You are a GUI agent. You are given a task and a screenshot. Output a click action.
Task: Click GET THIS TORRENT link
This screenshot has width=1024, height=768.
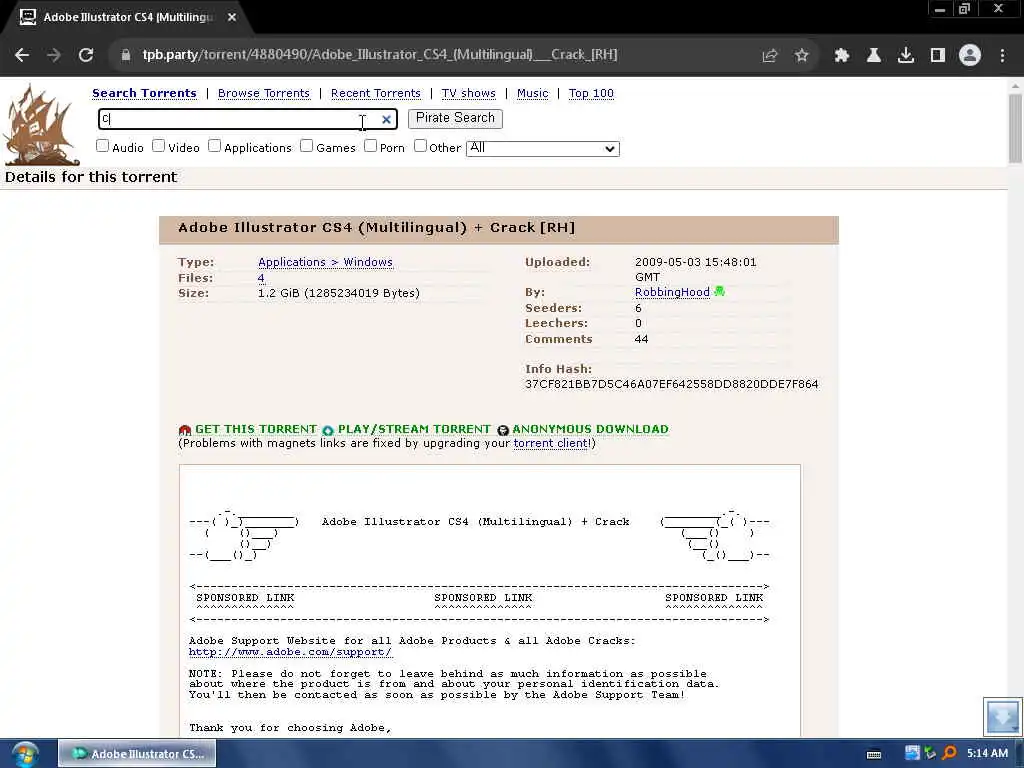point(256,429)
